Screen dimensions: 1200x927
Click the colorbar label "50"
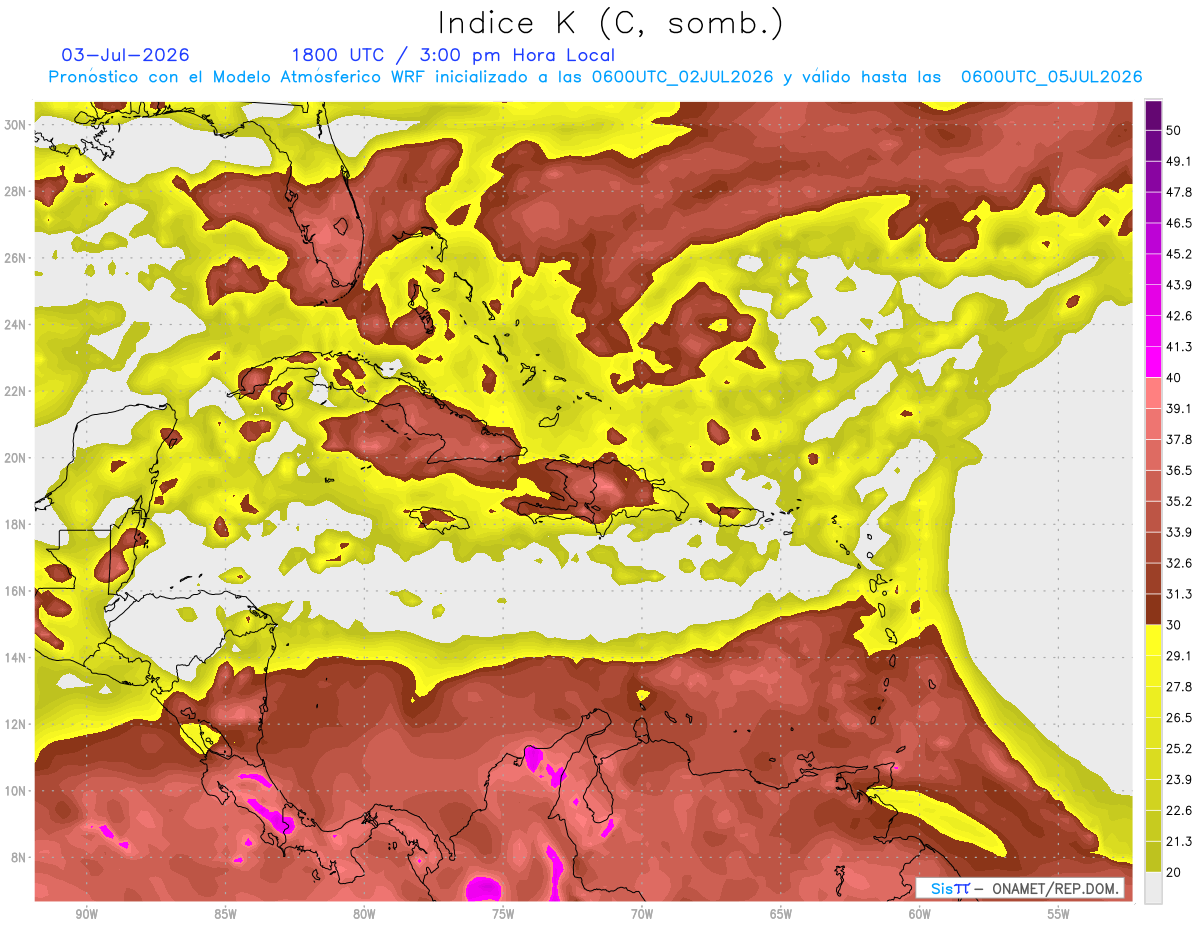(x=1176, y=131)
